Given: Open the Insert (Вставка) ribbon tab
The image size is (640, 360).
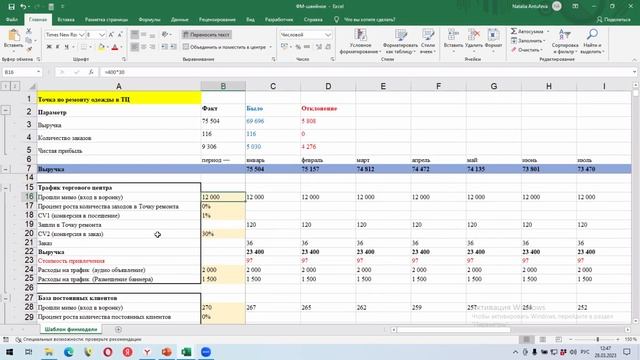Looking at the screenshot, I should tap(66, 20).
